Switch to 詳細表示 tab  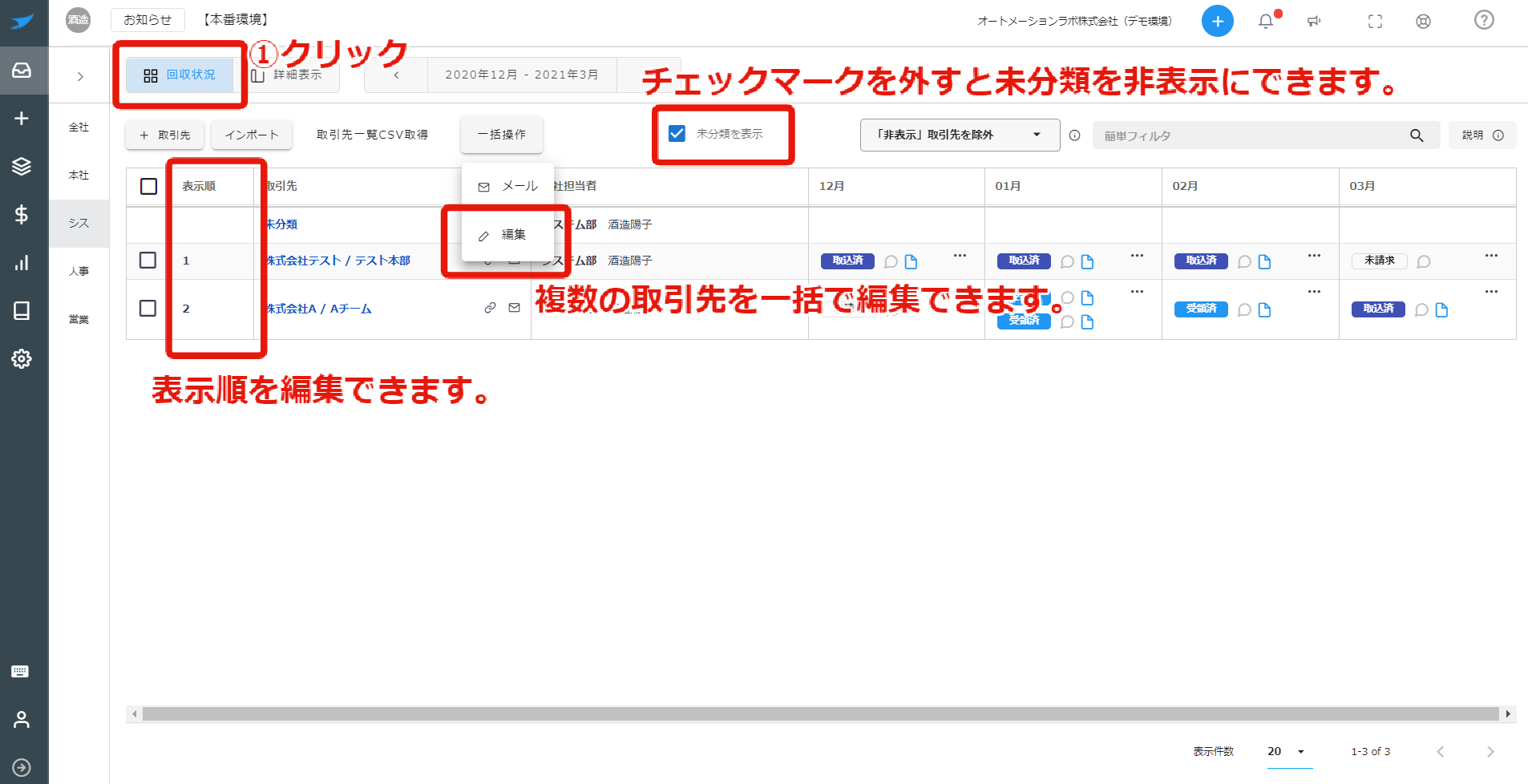pos(287,75)
